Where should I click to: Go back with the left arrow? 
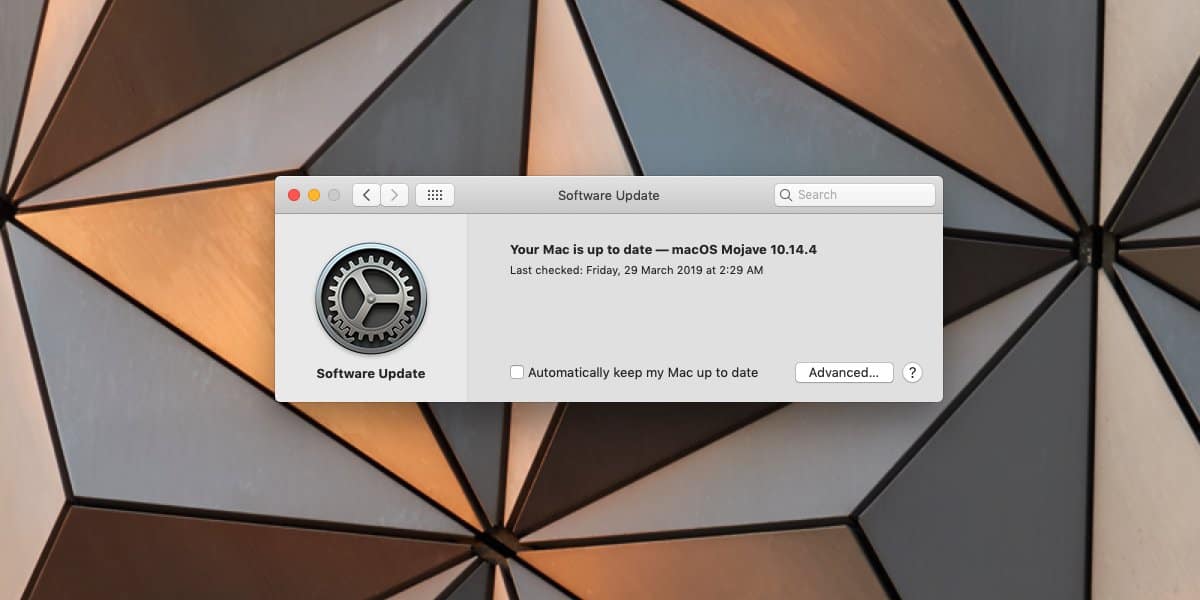(367, 195)
